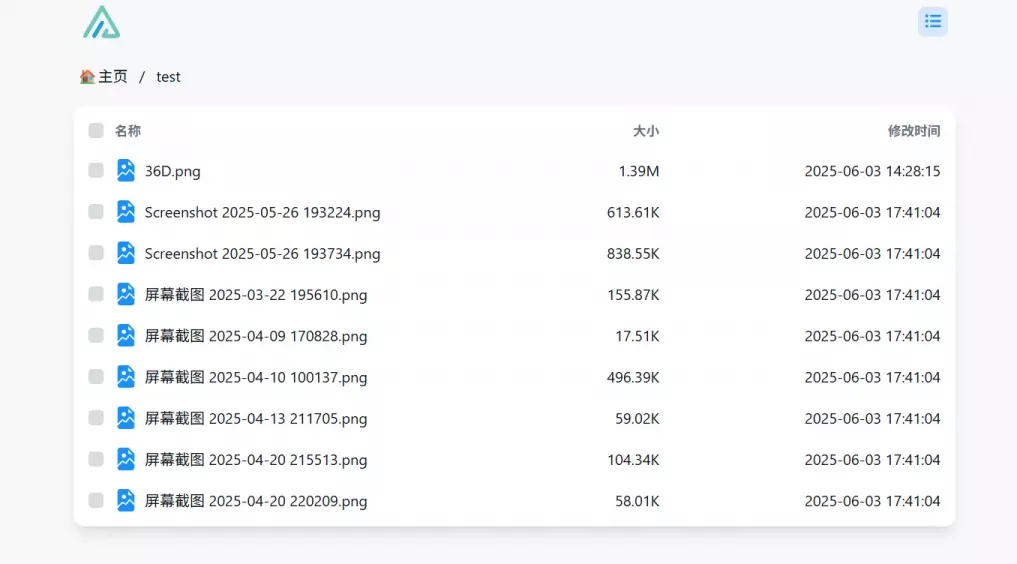Click image icon of 屏幕截图 2025-04-20 220209.png

point(126,500)
